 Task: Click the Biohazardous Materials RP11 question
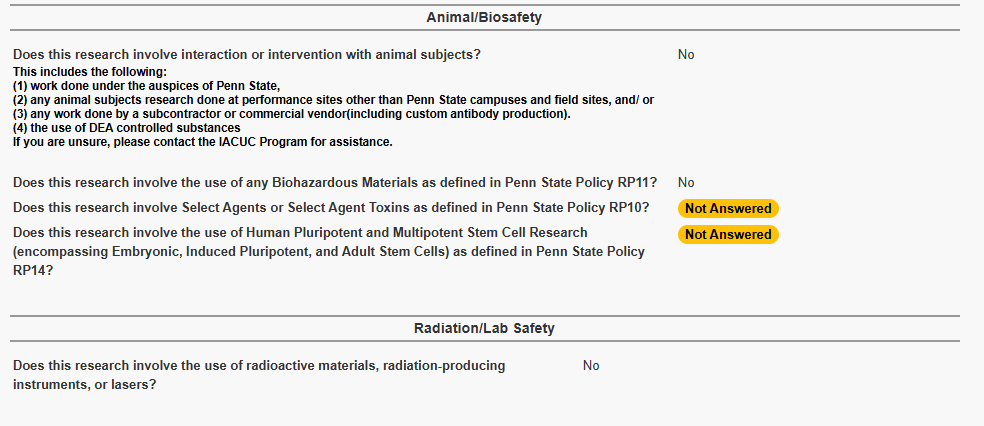tap(335, 183)
